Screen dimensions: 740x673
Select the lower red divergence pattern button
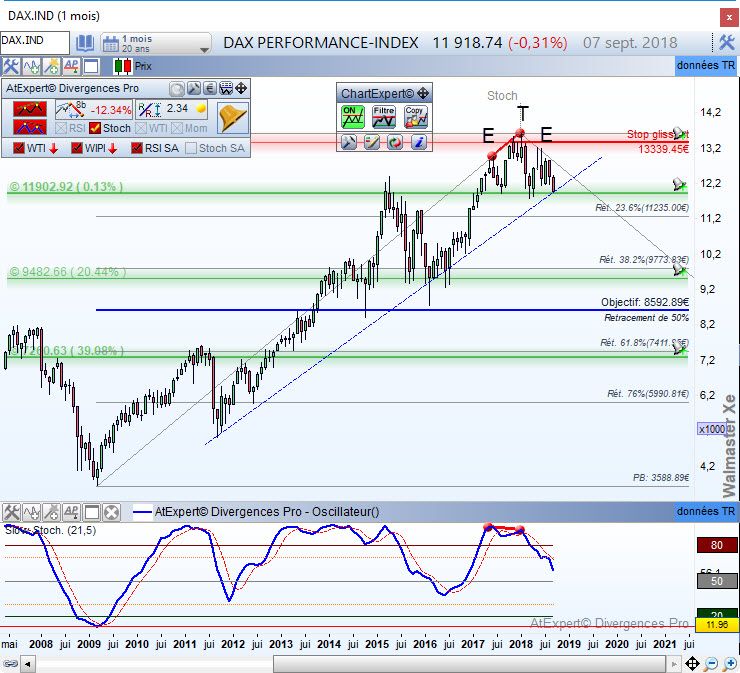click(30, 127)
